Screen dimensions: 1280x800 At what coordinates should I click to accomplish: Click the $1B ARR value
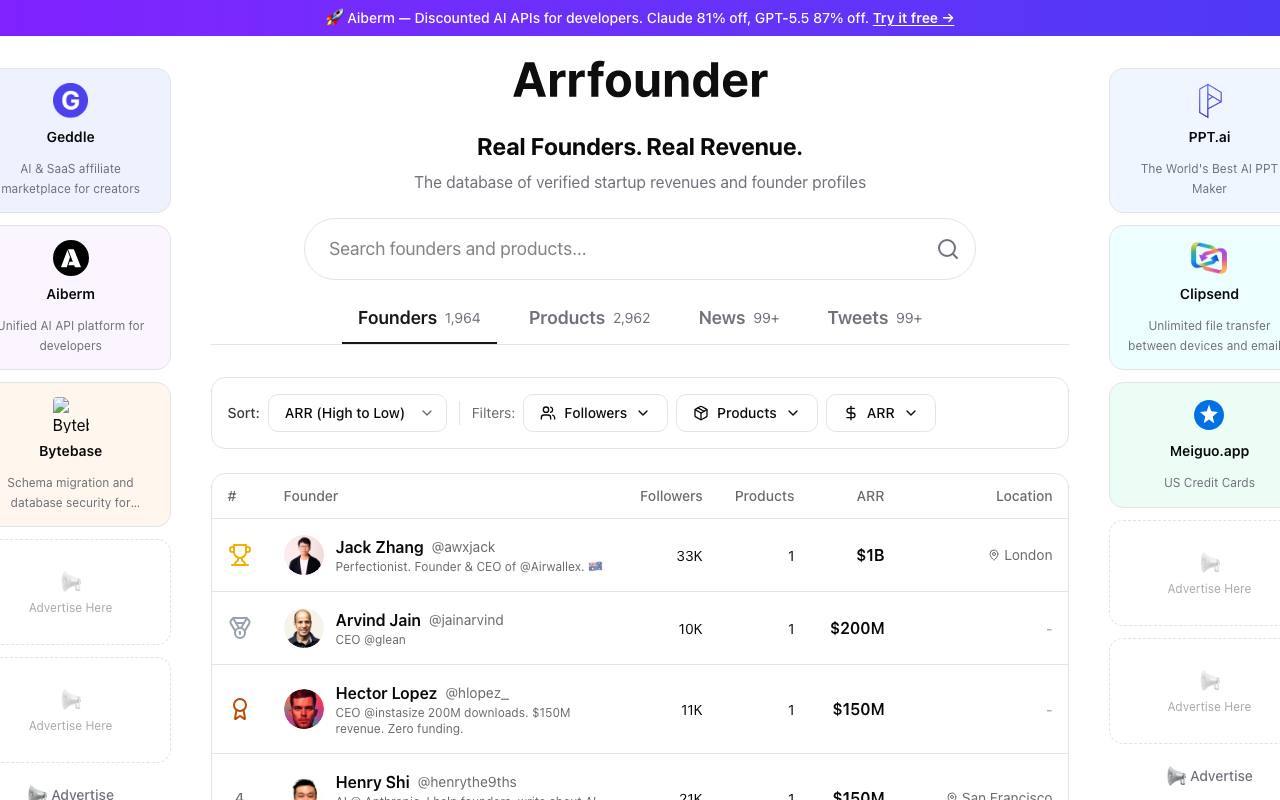[870, 555]
